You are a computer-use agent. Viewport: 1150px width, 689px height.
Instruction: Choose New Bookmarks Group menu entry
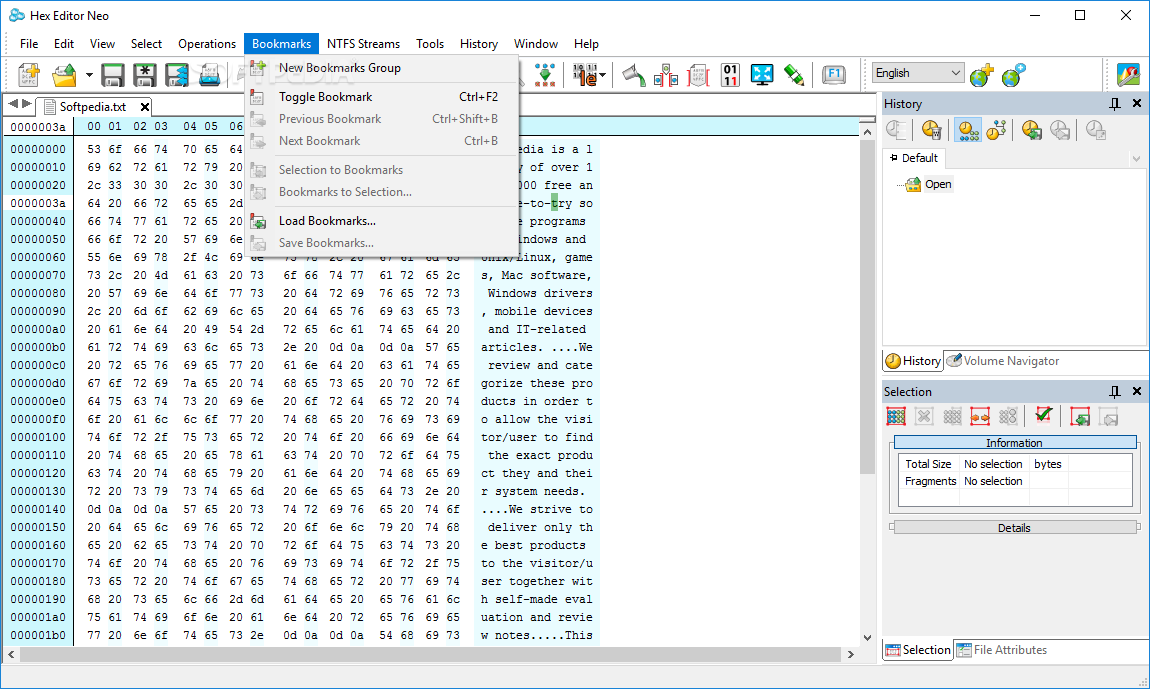pos(382,68)
